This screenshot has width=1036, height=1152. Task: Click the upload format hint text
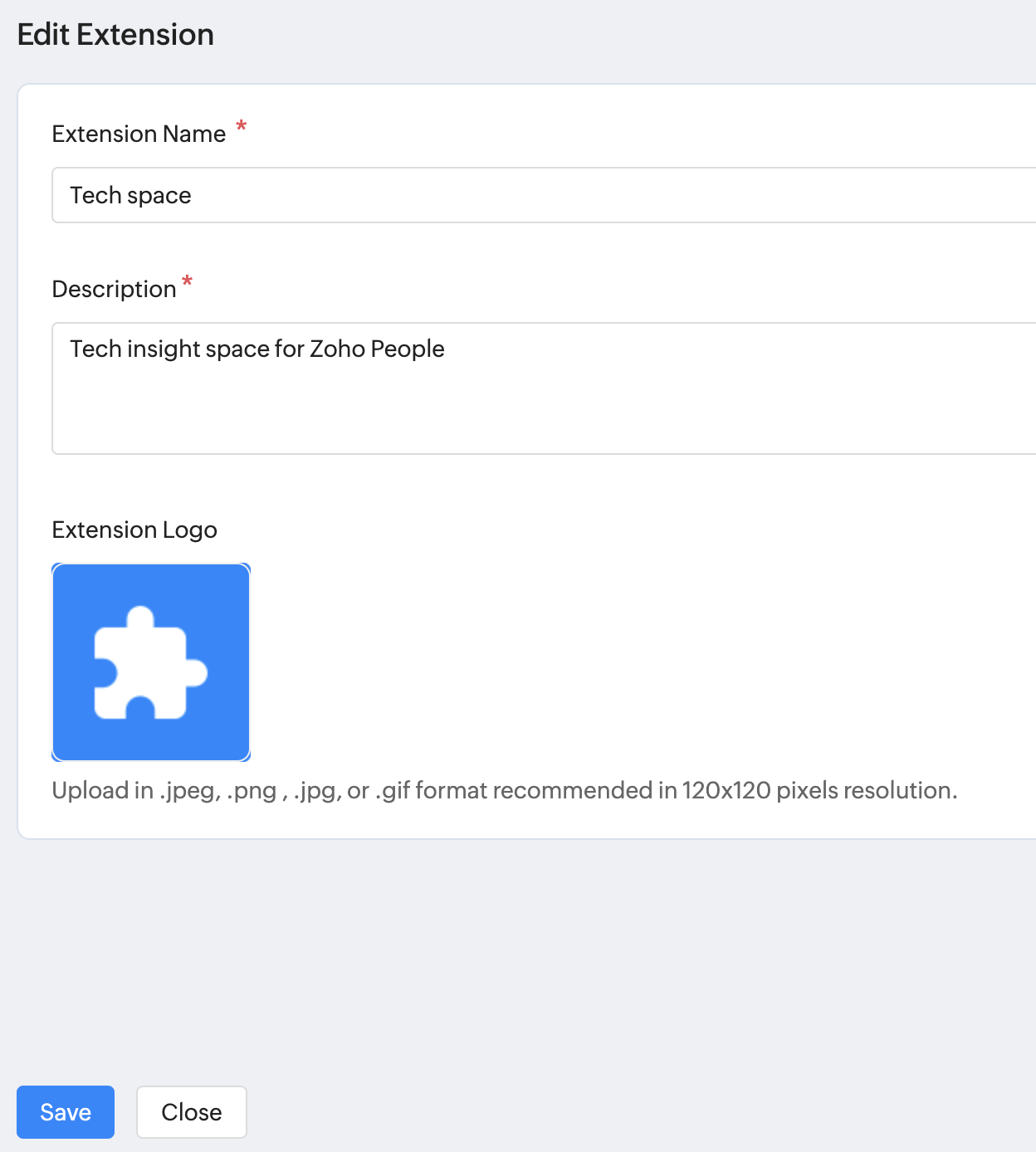click(x=504, y=790)
